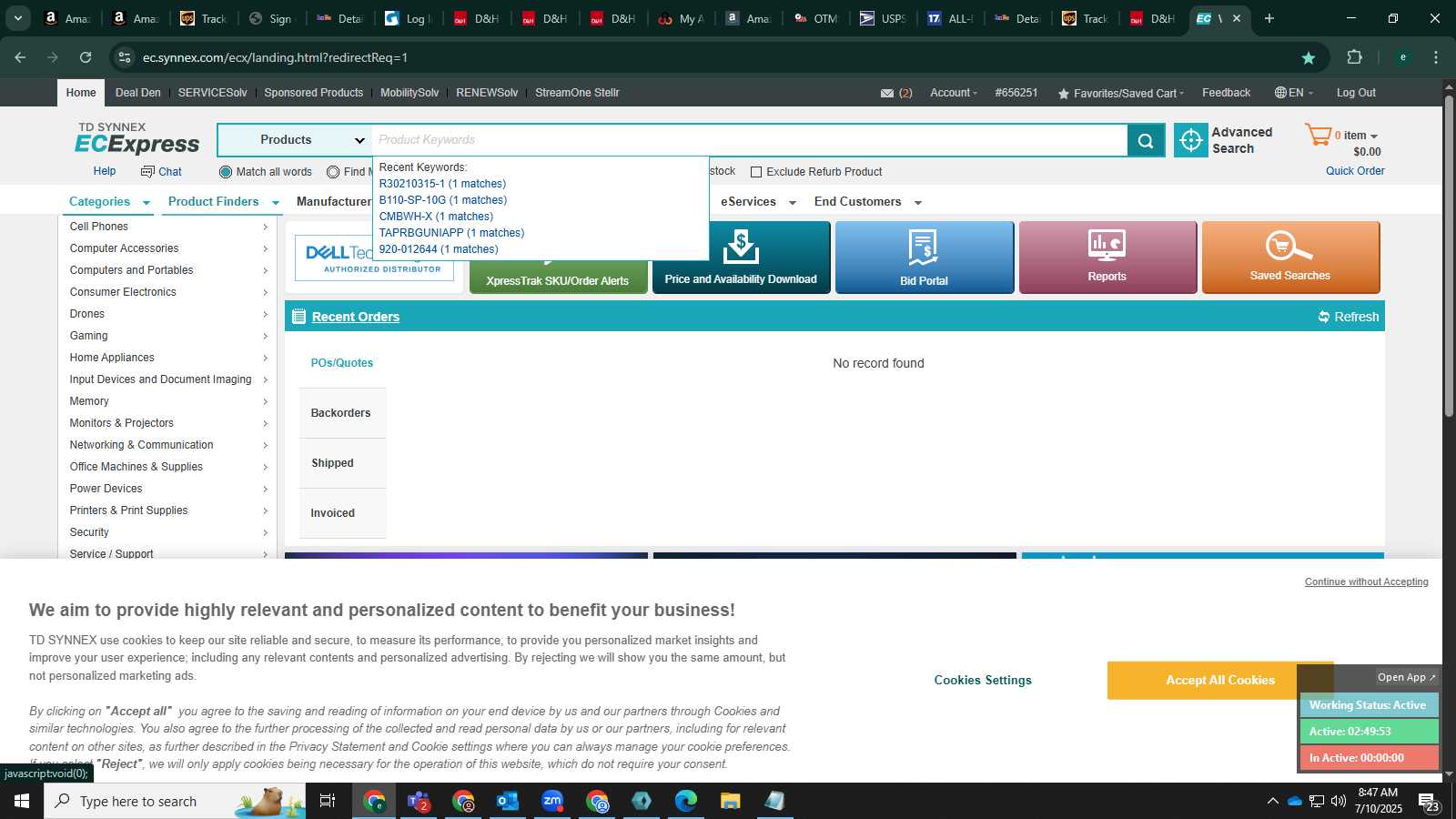
Task: Switch to the Backorders tab
Action: [x=341, y=413]
